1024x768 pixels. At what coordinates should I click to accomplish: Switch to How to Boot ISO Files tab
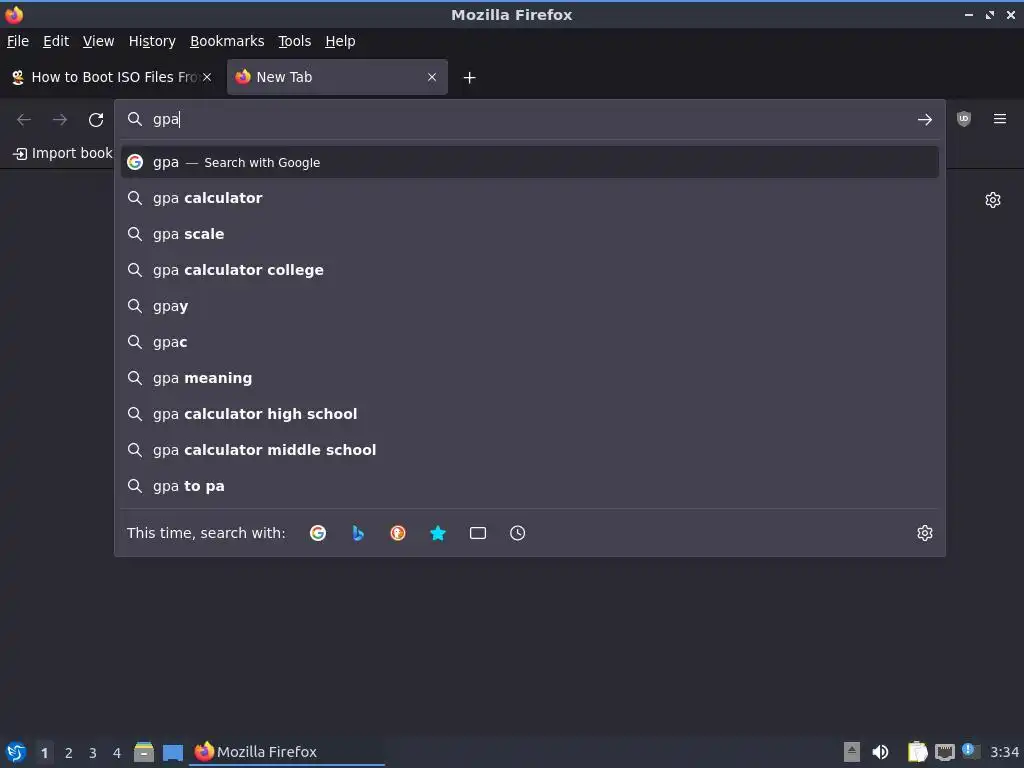click(x=111, y=77)
